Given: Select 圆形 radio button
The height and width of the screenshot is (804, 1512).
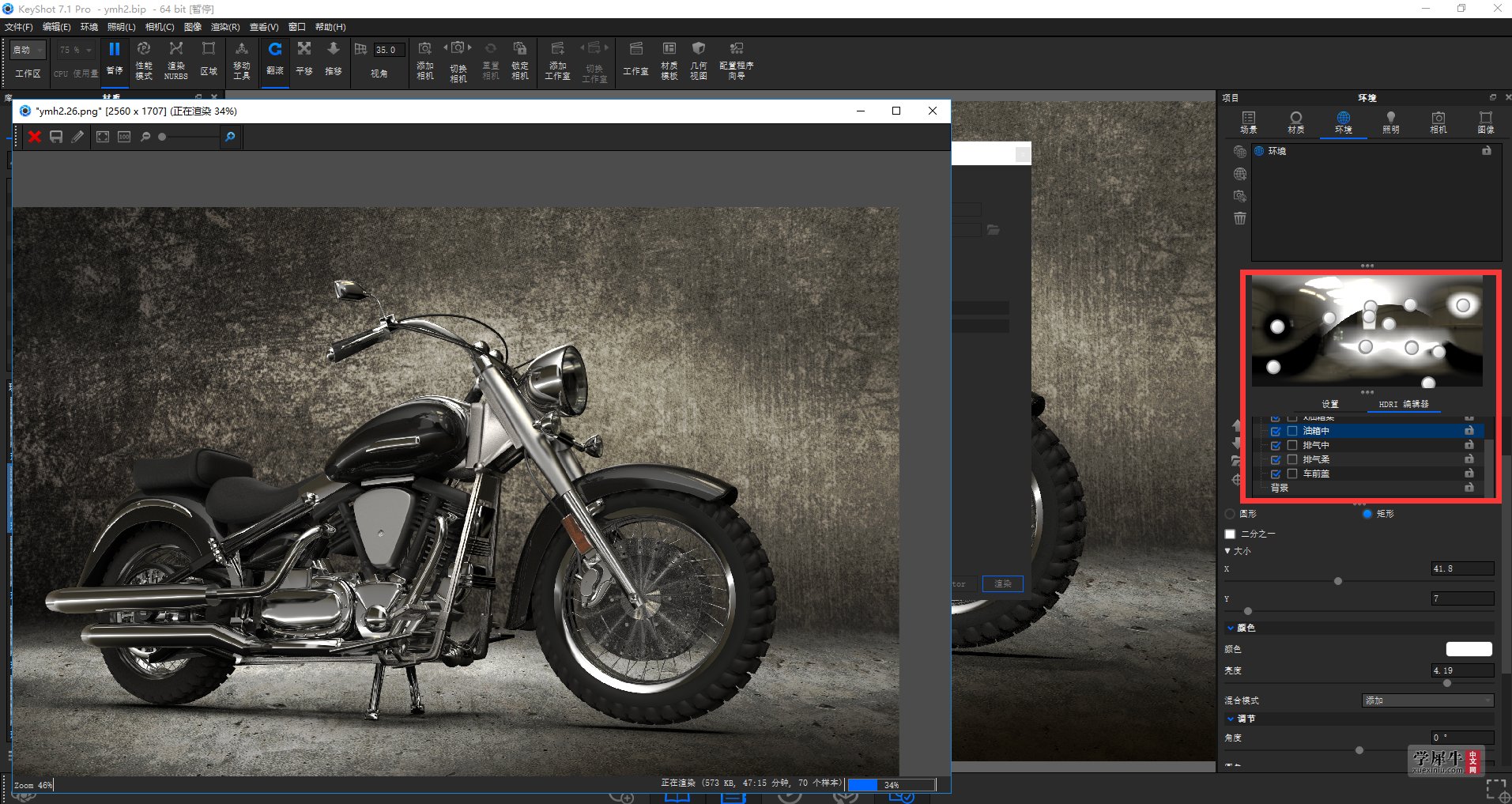Looking at the screenshot, I should click(x=1230, y=514).
